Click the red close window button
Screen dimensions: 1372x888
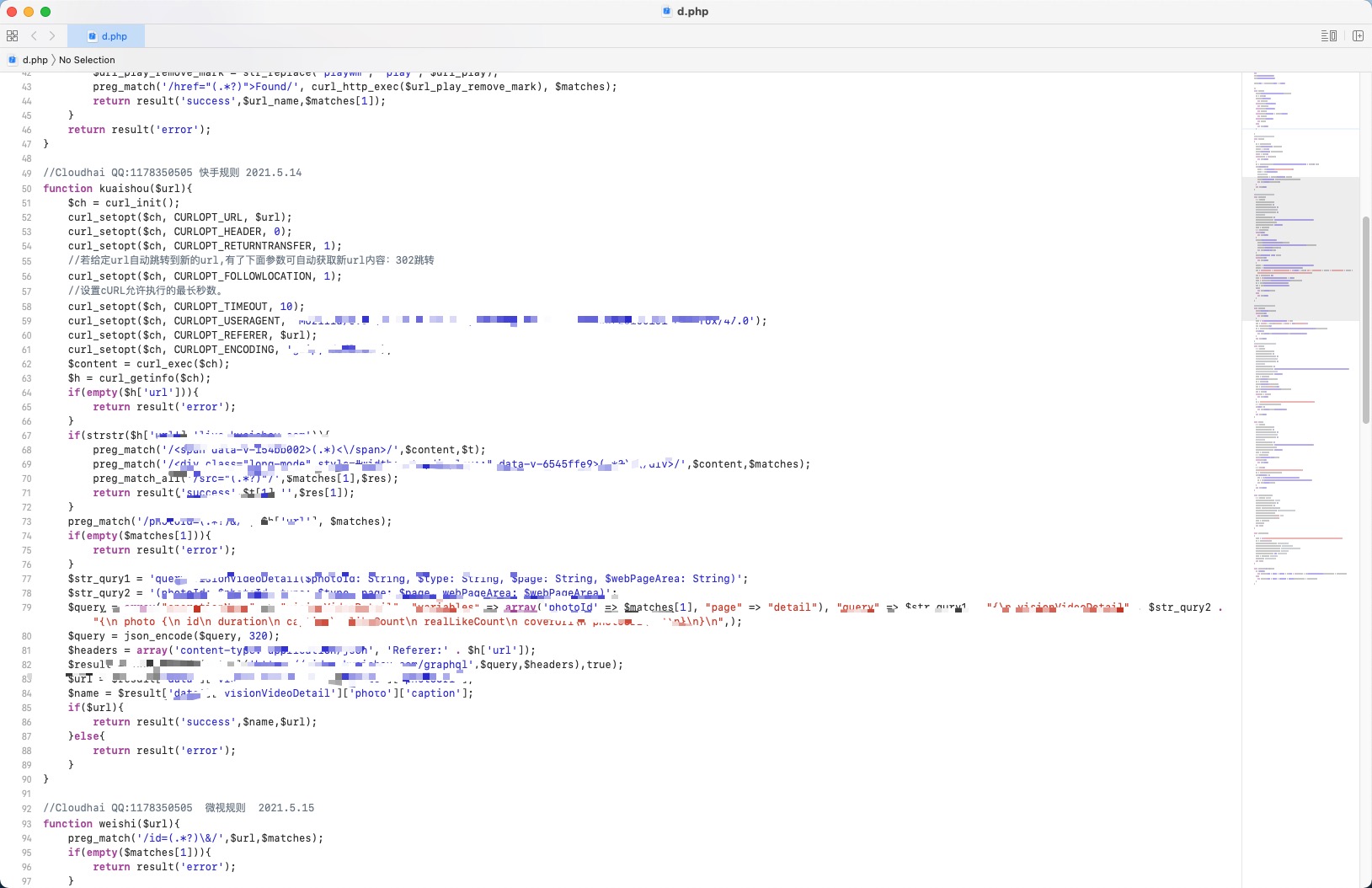pos(12,12)
